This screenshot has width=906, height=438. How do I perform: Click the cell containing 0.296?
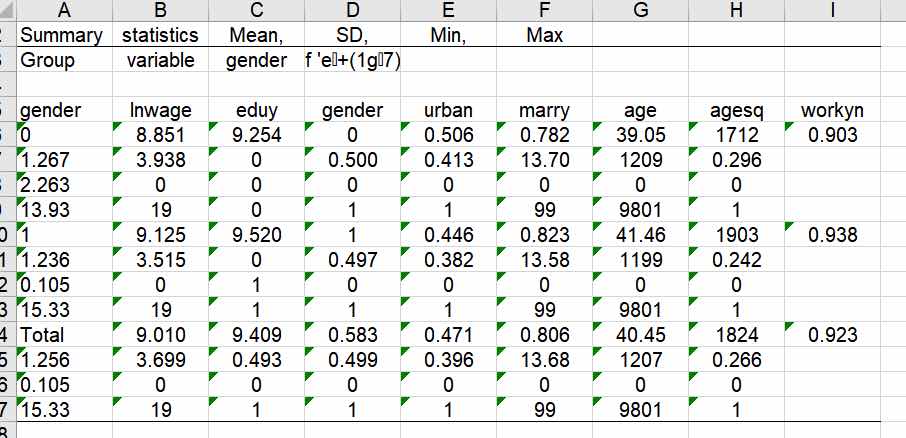coord(736,159)
